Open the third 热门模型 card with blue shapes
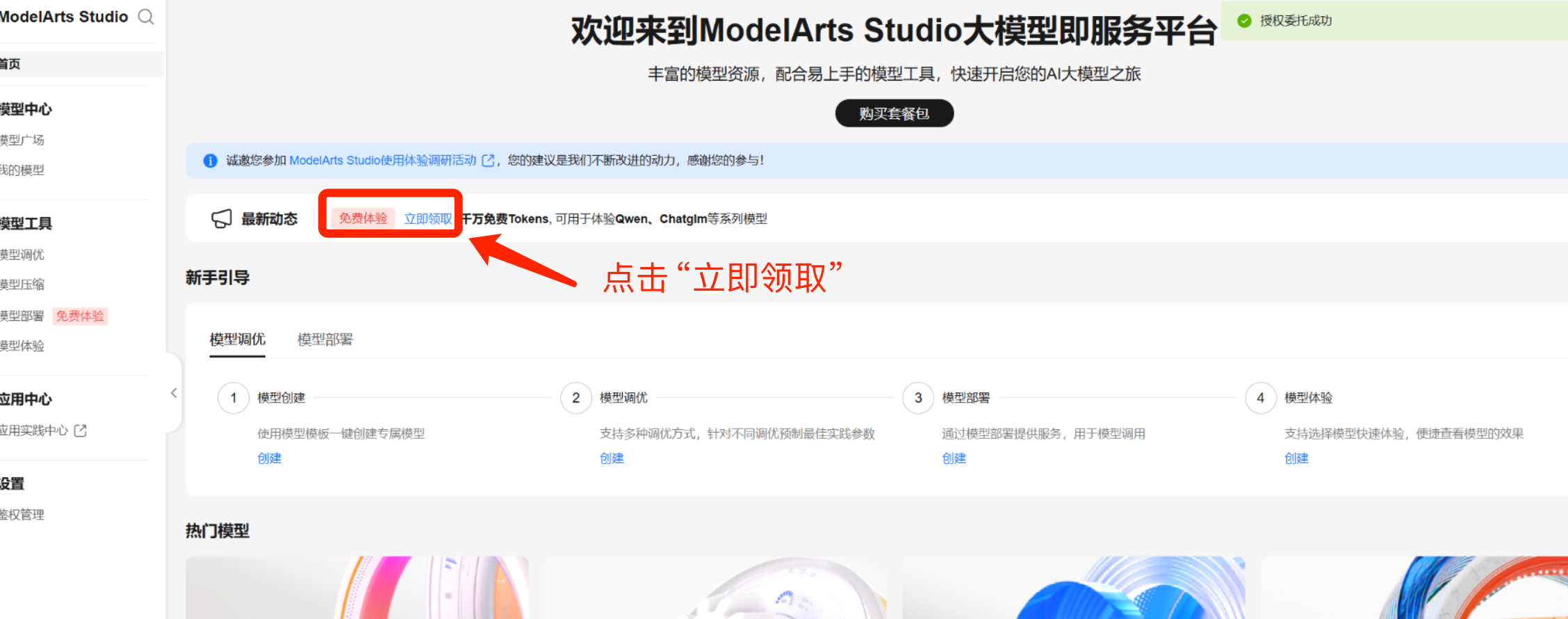The width and height of the screenshot is (1568, 619). pos(1074,588)
